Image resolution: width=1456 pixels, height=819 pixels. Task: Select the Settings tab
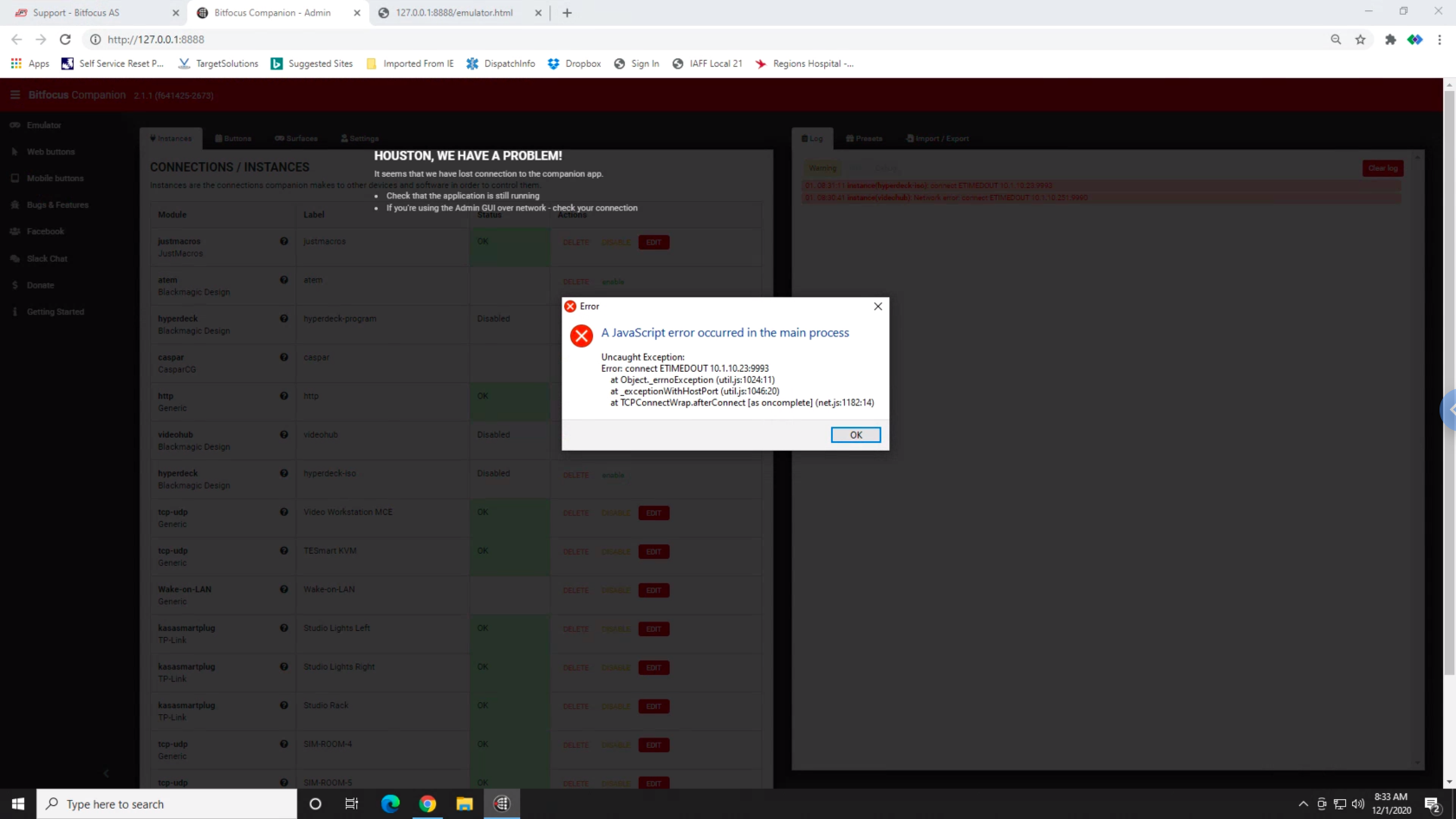pyautogui.click(x=360, y=139)
